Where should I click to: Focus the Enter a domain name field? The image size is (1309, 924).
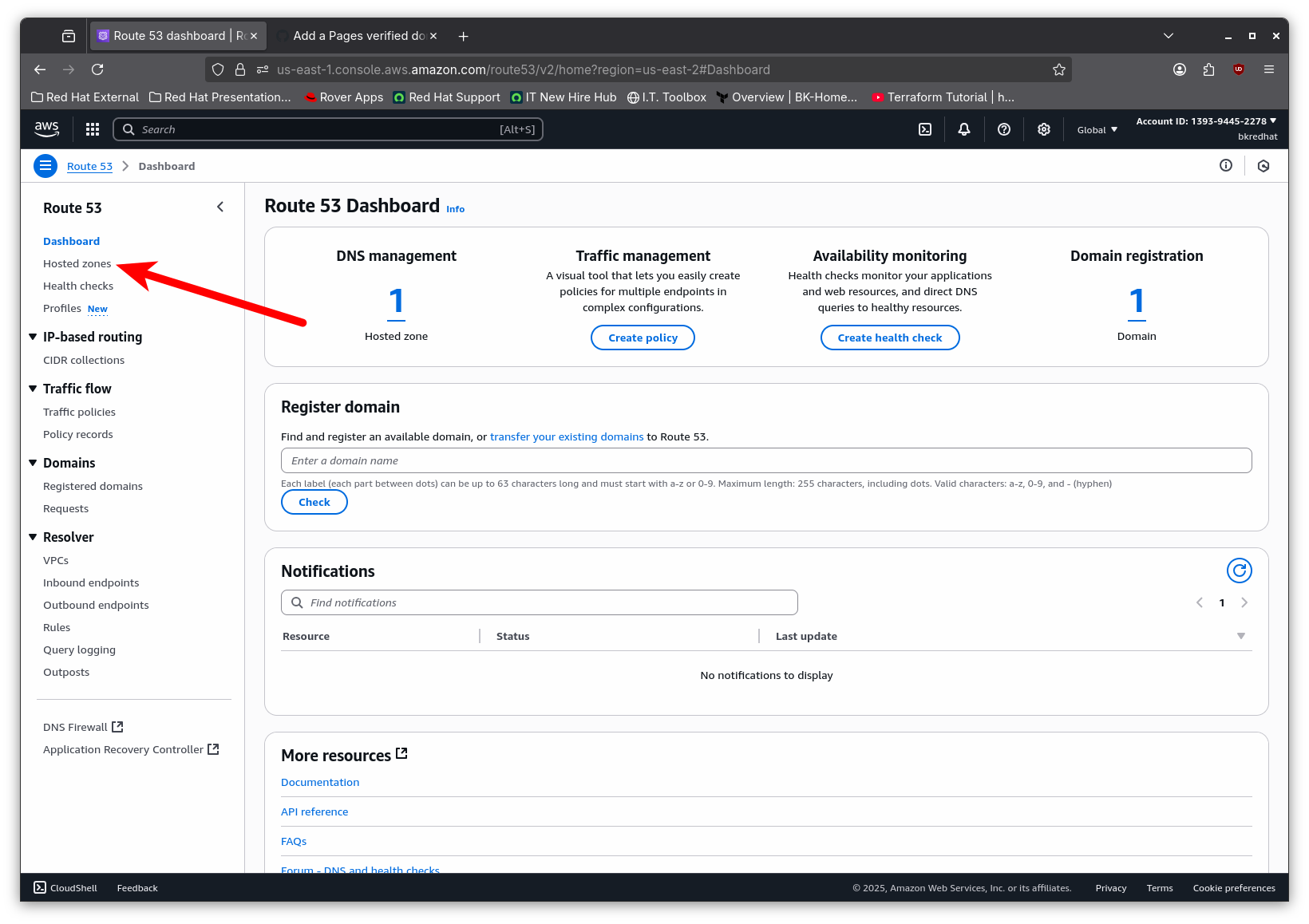(x=766, y=460)
